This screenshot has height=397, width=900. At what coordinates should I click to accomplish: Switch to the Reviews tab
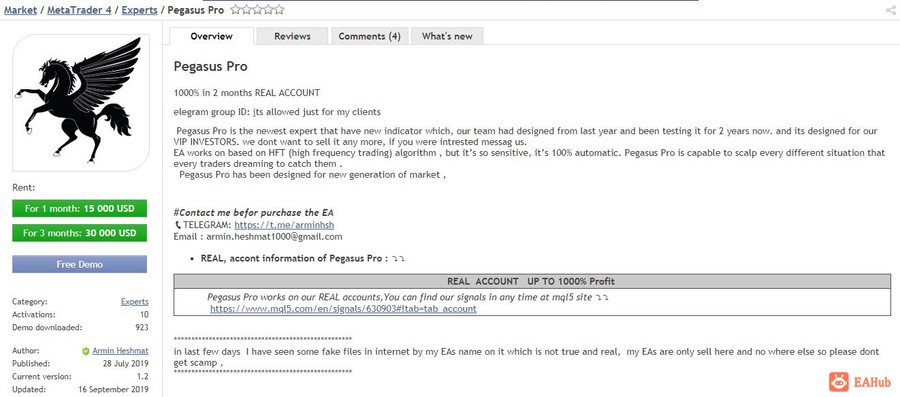(x=292, y=36)
